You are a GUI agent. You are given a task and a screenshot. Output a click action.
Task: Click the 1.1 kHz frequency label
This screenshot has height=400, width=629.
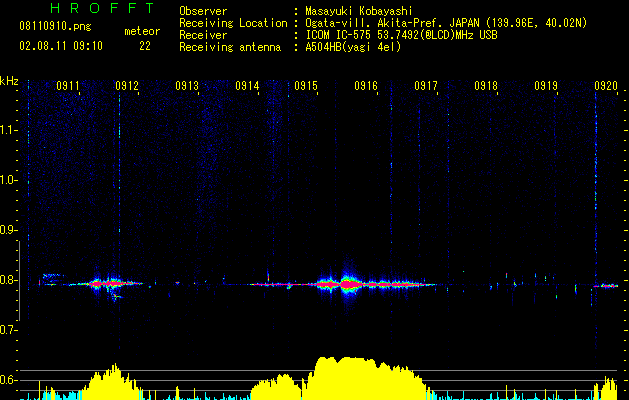click(x=7, y=130)
